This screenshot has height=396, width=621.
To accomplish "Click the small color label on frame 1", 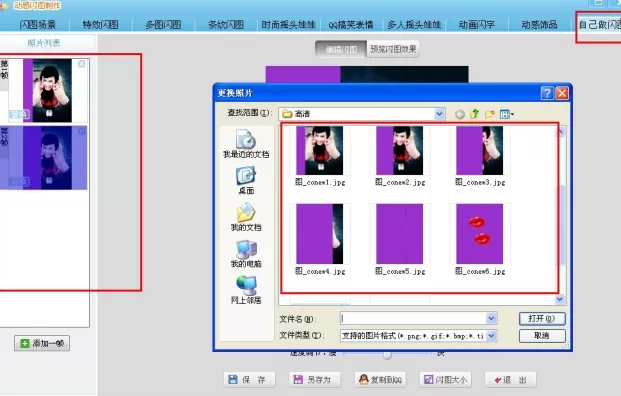I will pyautogui.click(x=19, y=114).
